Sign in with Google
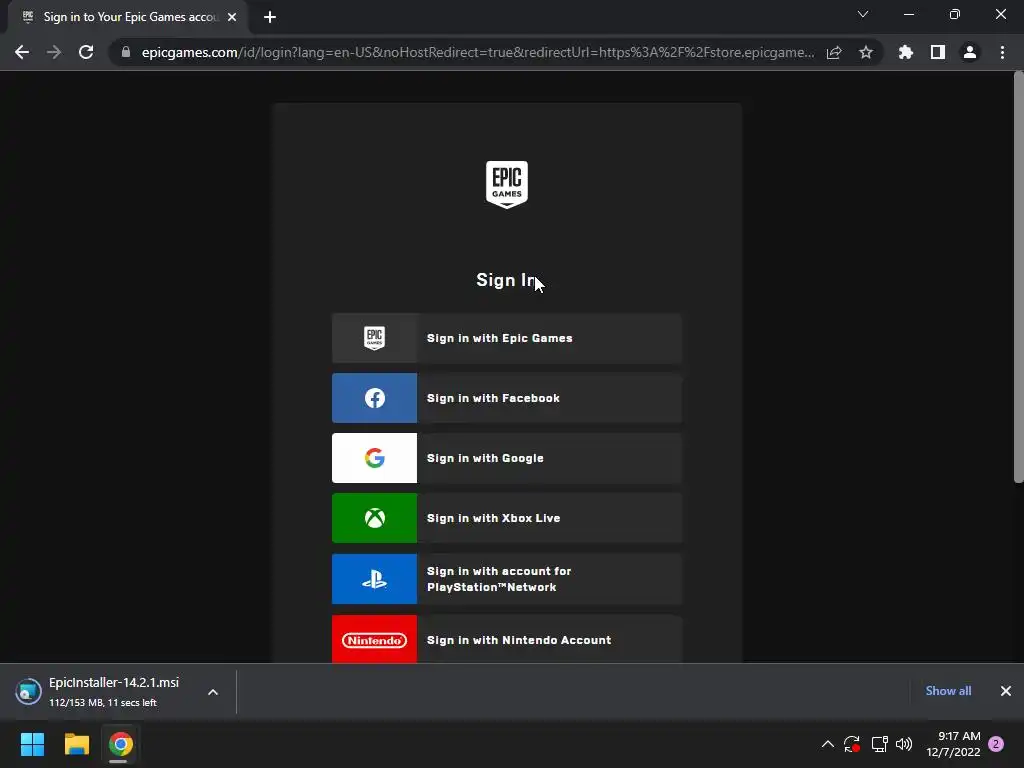The width and height of the screenshot is (1024, 768). coord(507,458)
